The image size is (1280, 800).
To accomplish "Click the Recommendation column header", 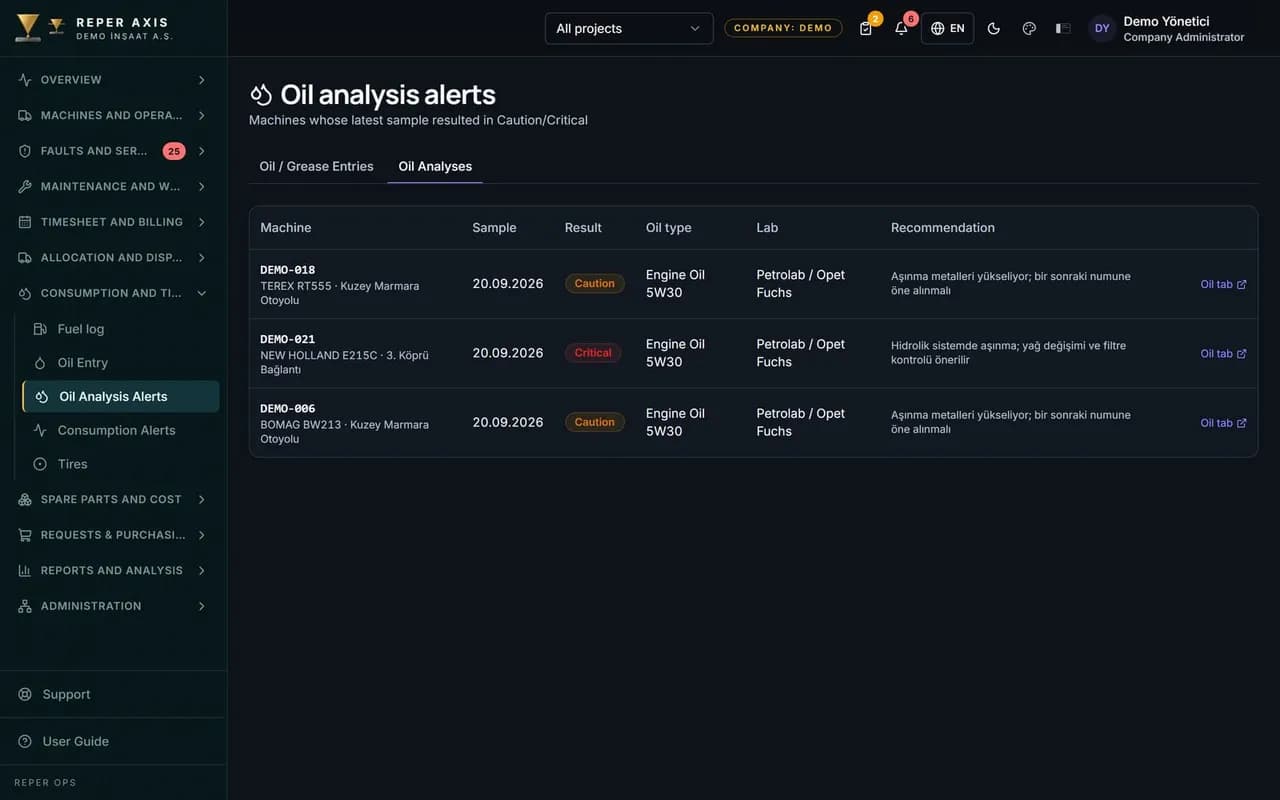I will coord(943,228).
